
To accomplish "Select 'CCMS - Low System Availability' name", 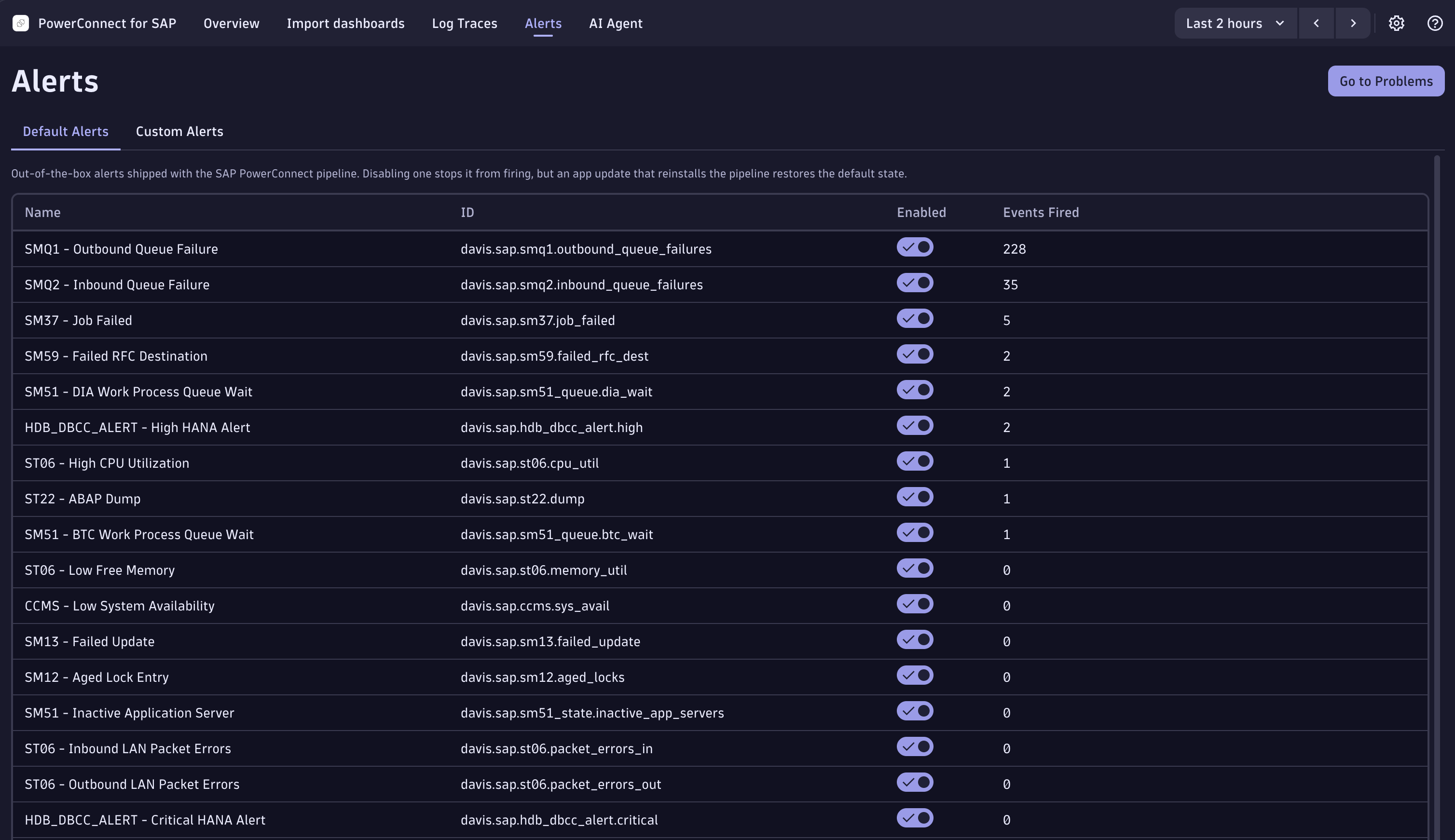I will coord(120,606).
